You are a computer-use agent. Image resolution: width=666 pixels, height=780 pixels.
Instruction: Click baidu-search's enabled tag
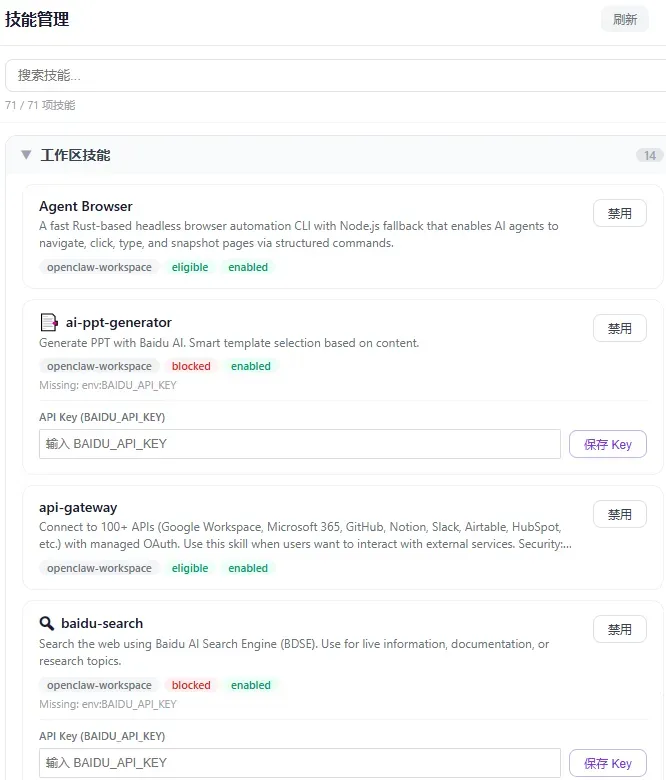tap(251, 685)
